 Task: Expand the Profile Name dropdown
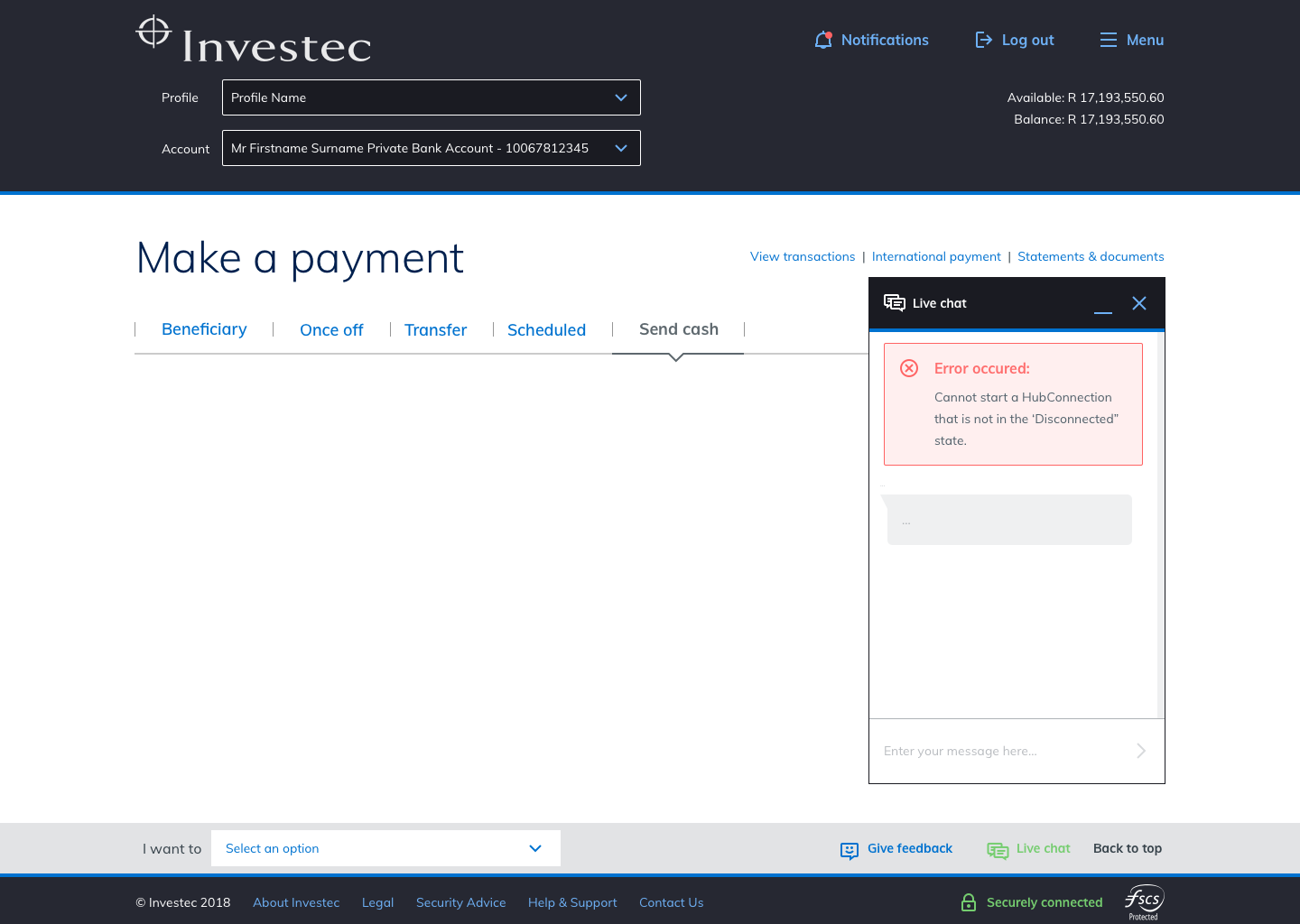click(432, 97)
